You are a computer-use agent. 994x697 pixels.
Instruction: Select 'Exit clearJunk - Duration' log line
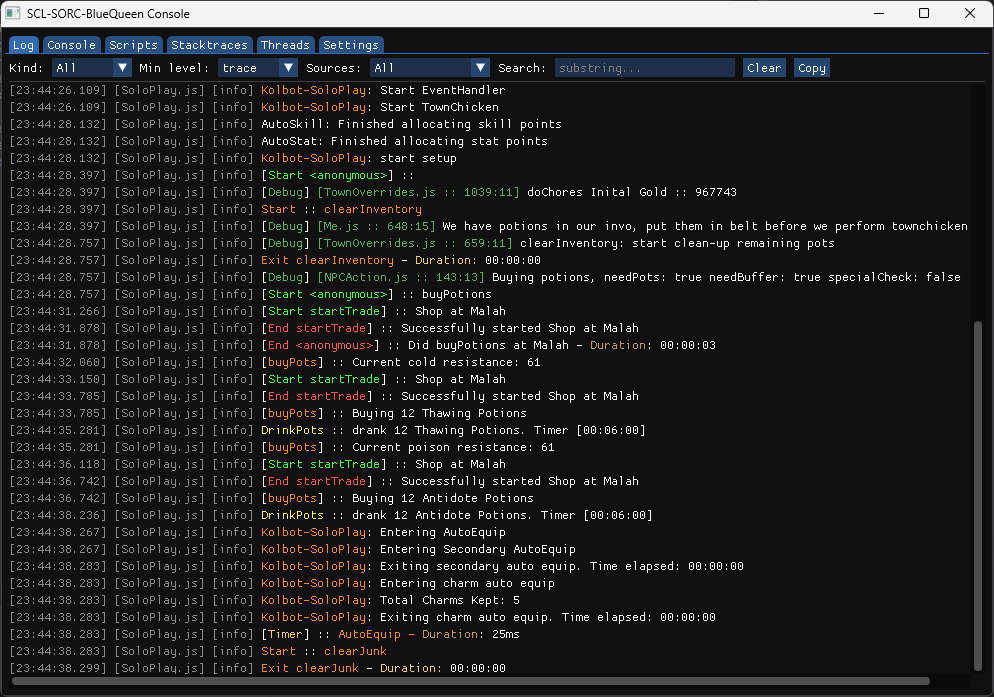click(257, 668)
